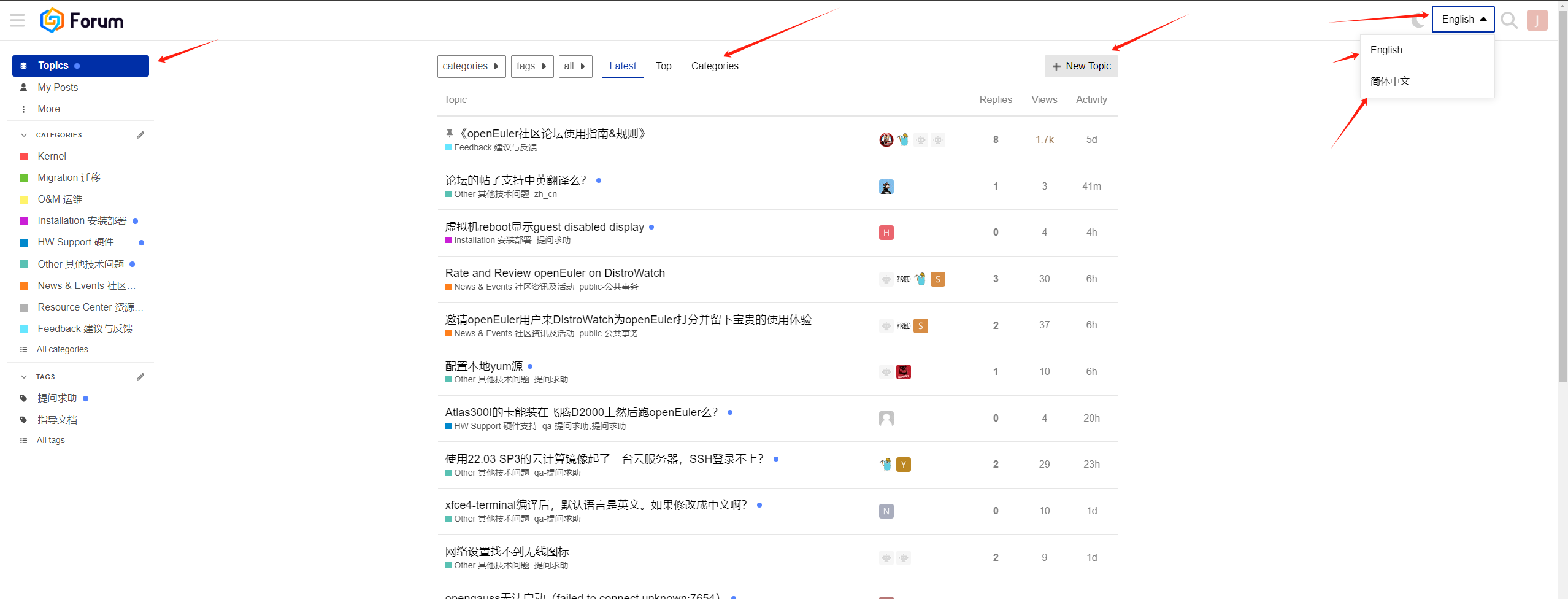Click the red Kernel category swatch
This screenshot has width=1568, height=599.
pos(24,157)
